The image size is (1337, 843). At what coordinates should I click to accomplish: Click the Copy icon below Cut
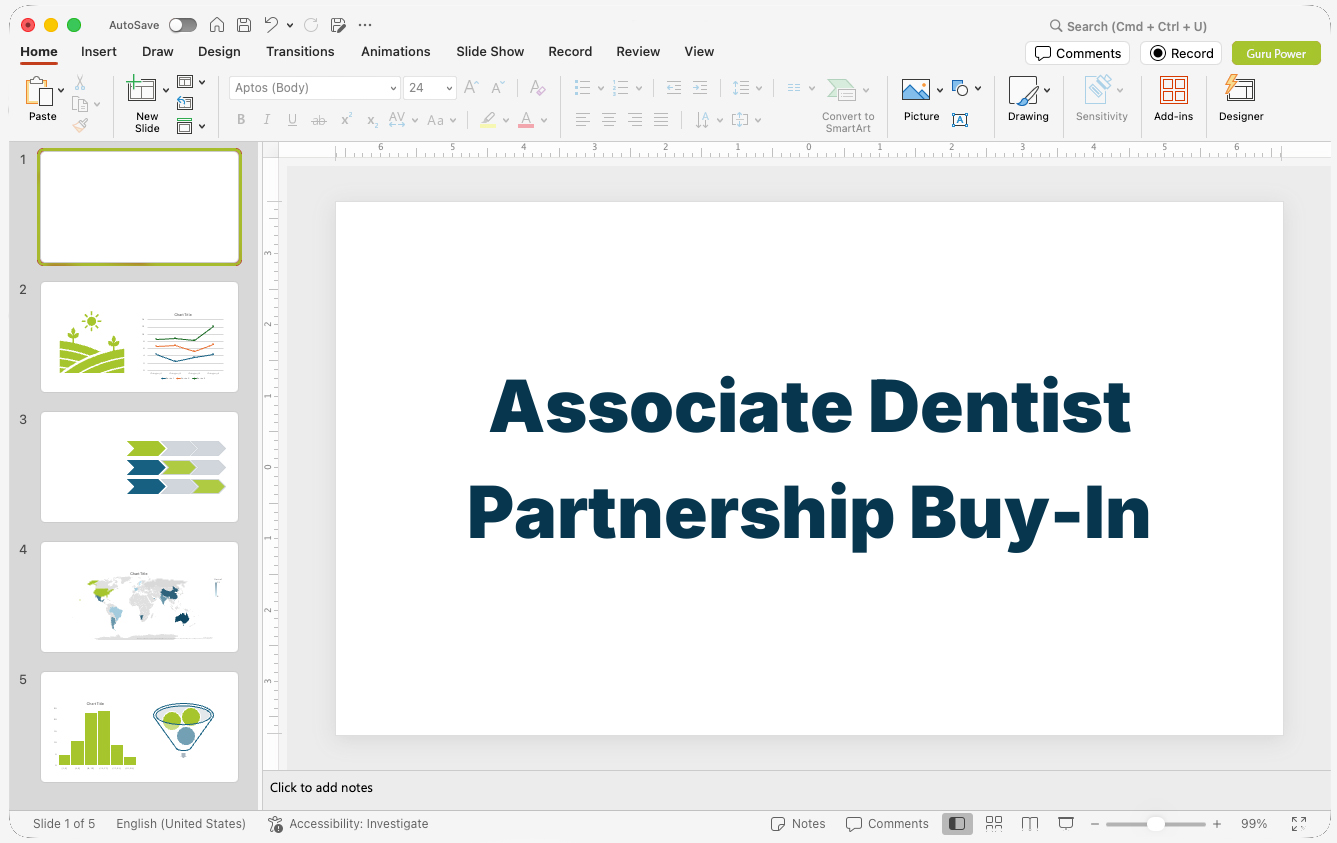coord(80,104)
